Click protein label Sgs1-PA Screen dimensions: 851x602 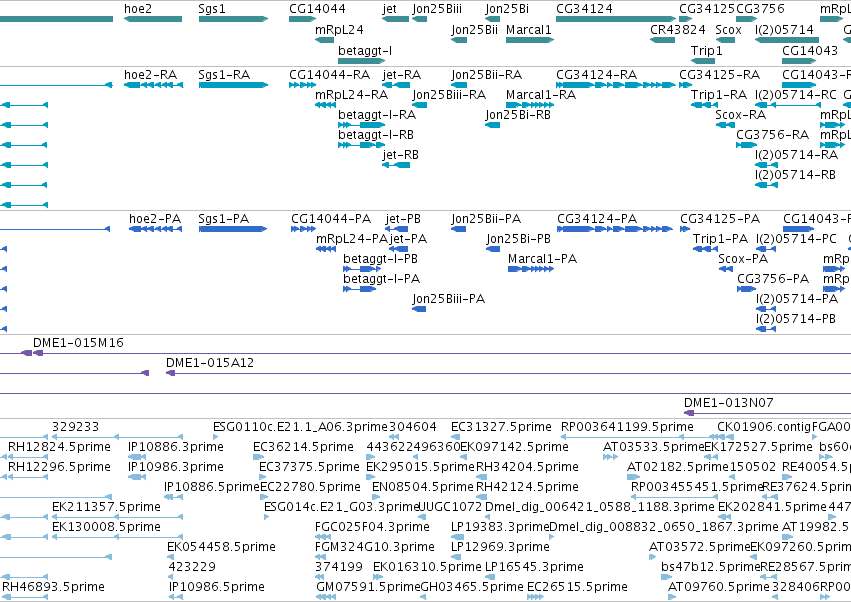pyautogui.click(x=224, y=219)
